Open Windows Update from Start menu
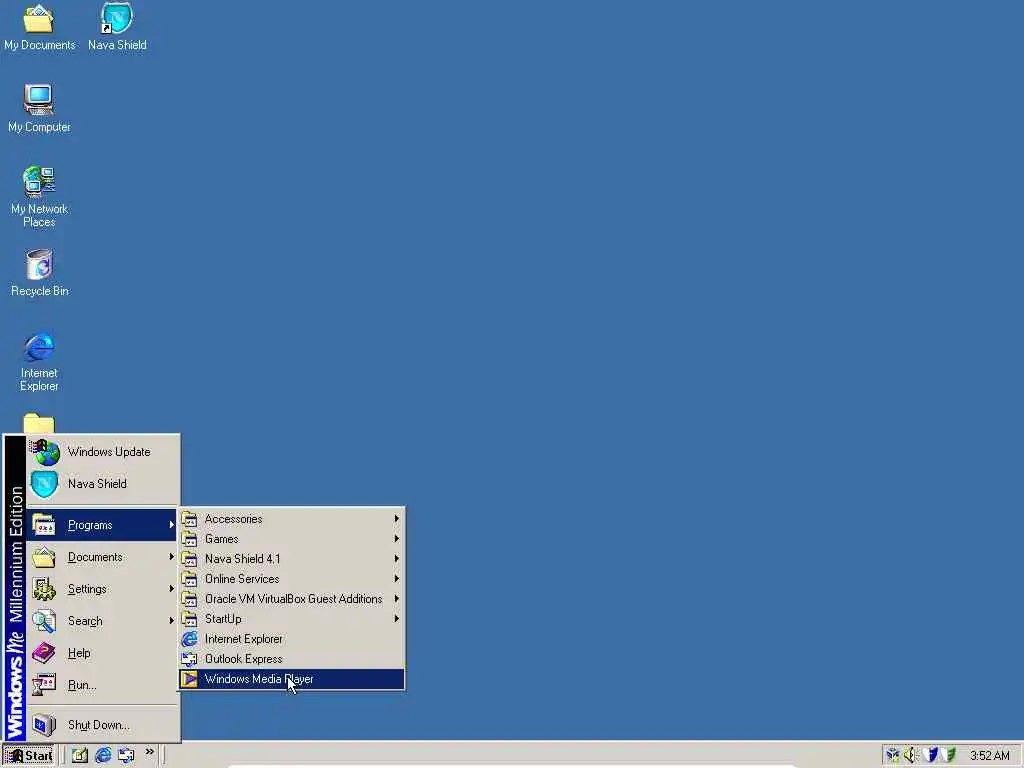The width and height of the screenshot is (1024, 768). click(x=103, y=452)
